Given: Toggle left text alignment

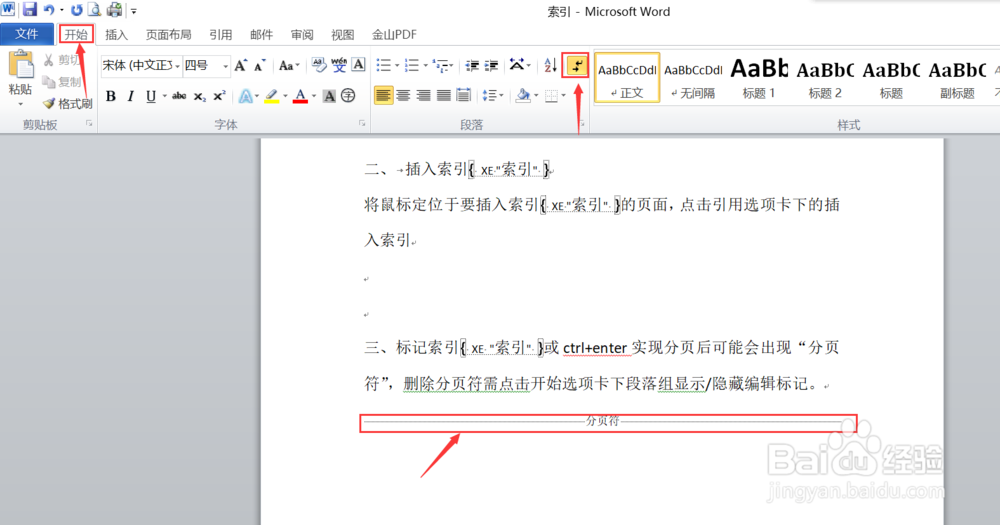Looking at the screenshot, I should [x=383, y=96].
